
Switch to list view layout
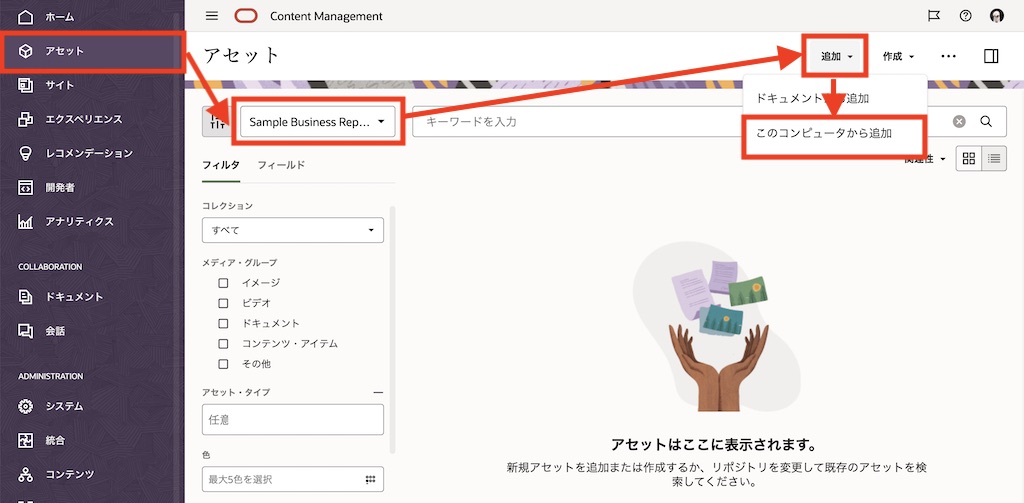(994, 158)
